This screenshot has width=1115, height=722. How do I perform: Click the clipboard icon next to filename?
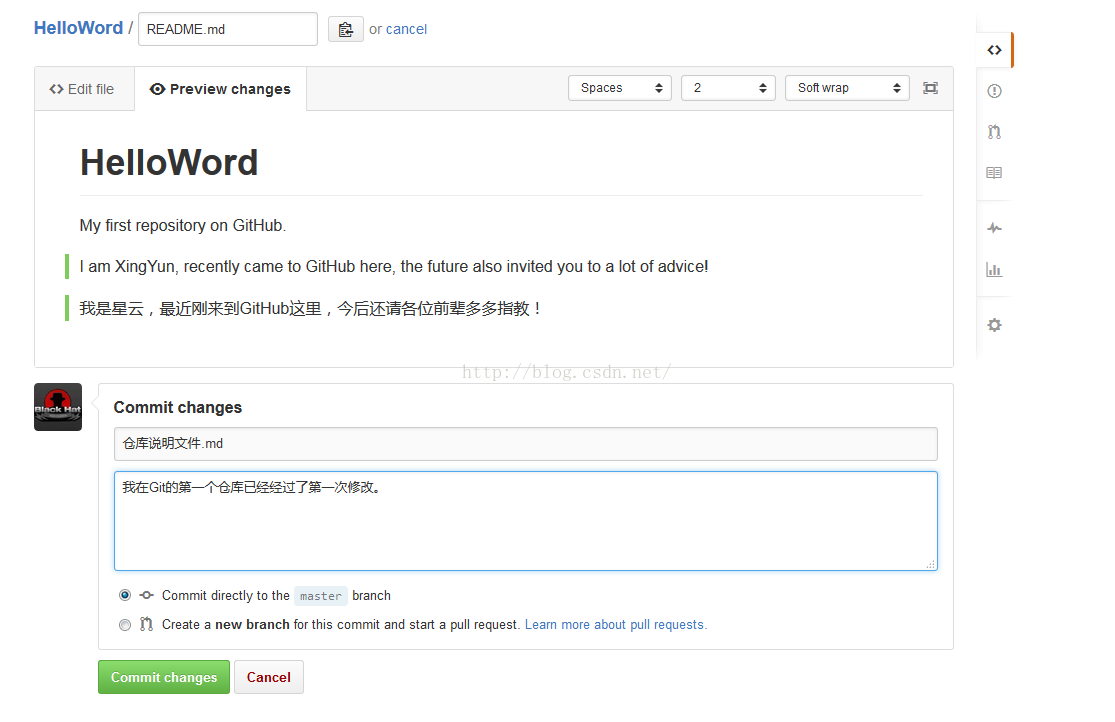point(346,30)
